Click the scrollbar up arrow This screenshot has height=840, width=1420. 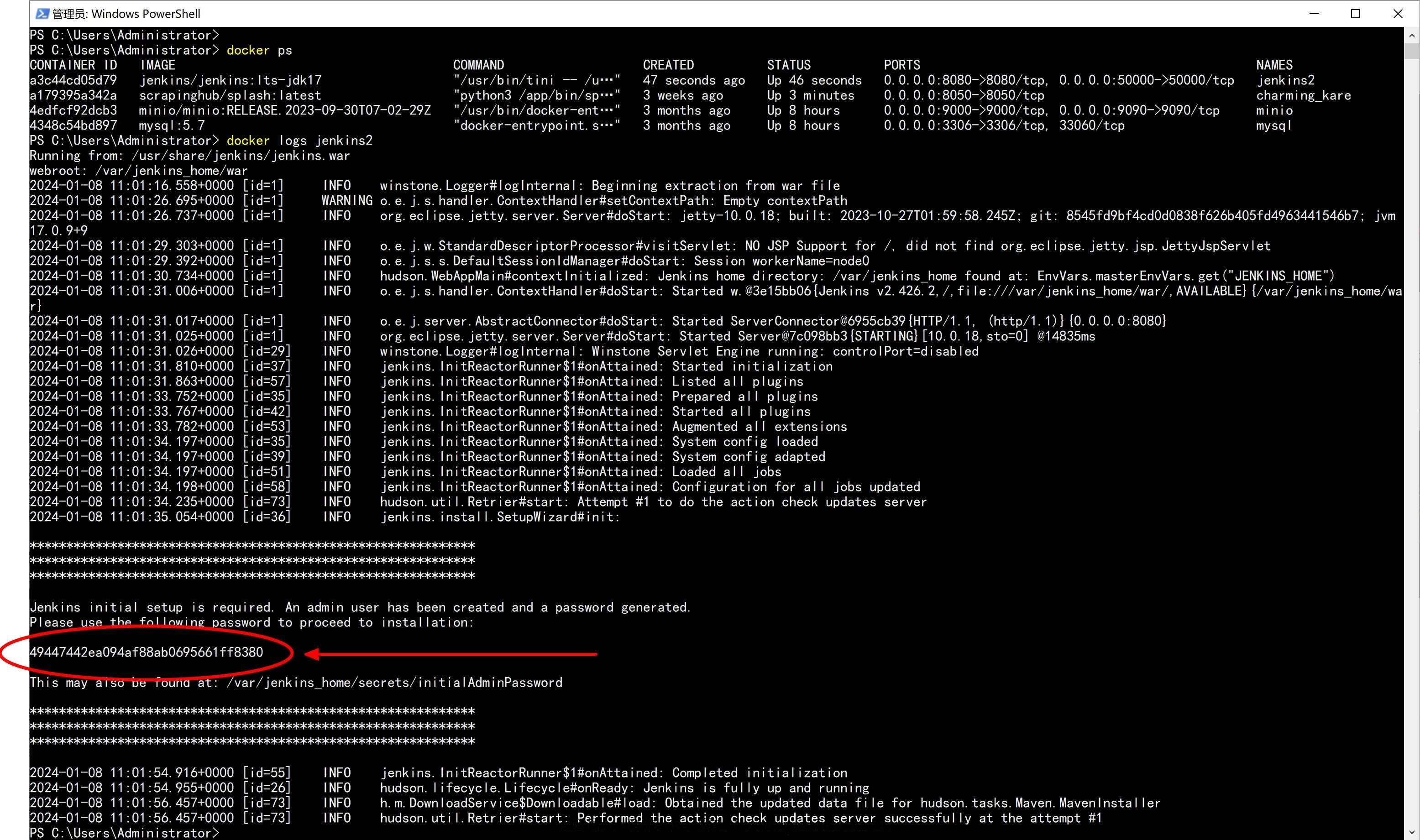coord(1411,35)
